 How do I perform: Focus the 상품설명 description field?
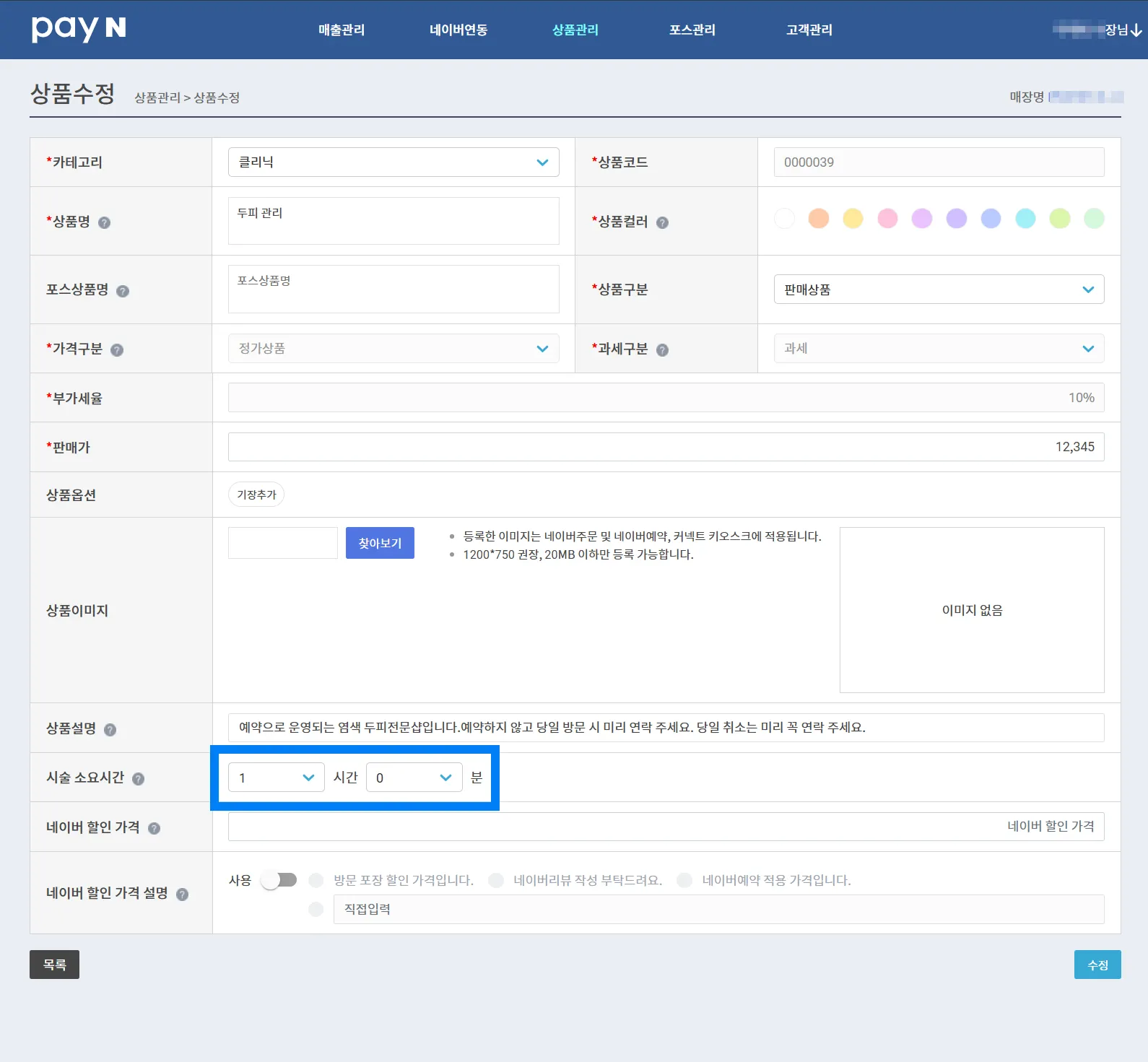point(666,728)
